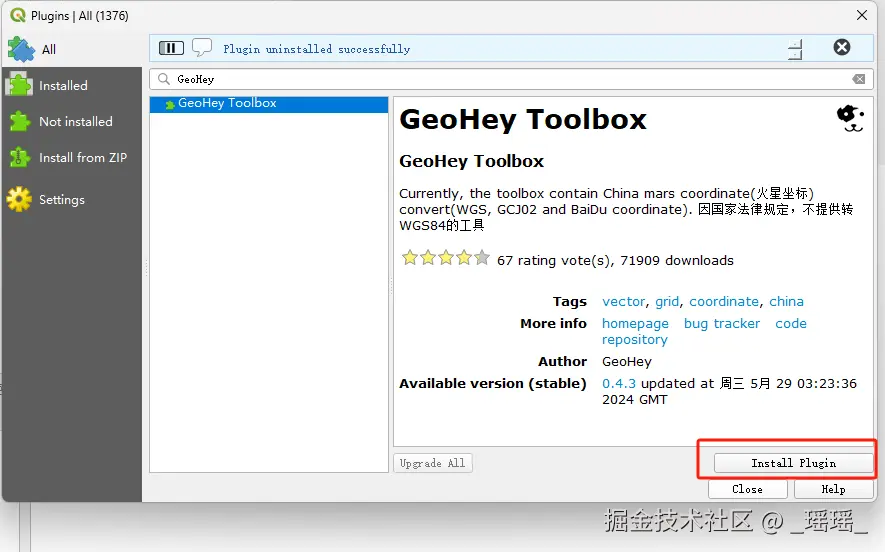
Task: Close the plugin uninstalled message bar
Action: 842,47
